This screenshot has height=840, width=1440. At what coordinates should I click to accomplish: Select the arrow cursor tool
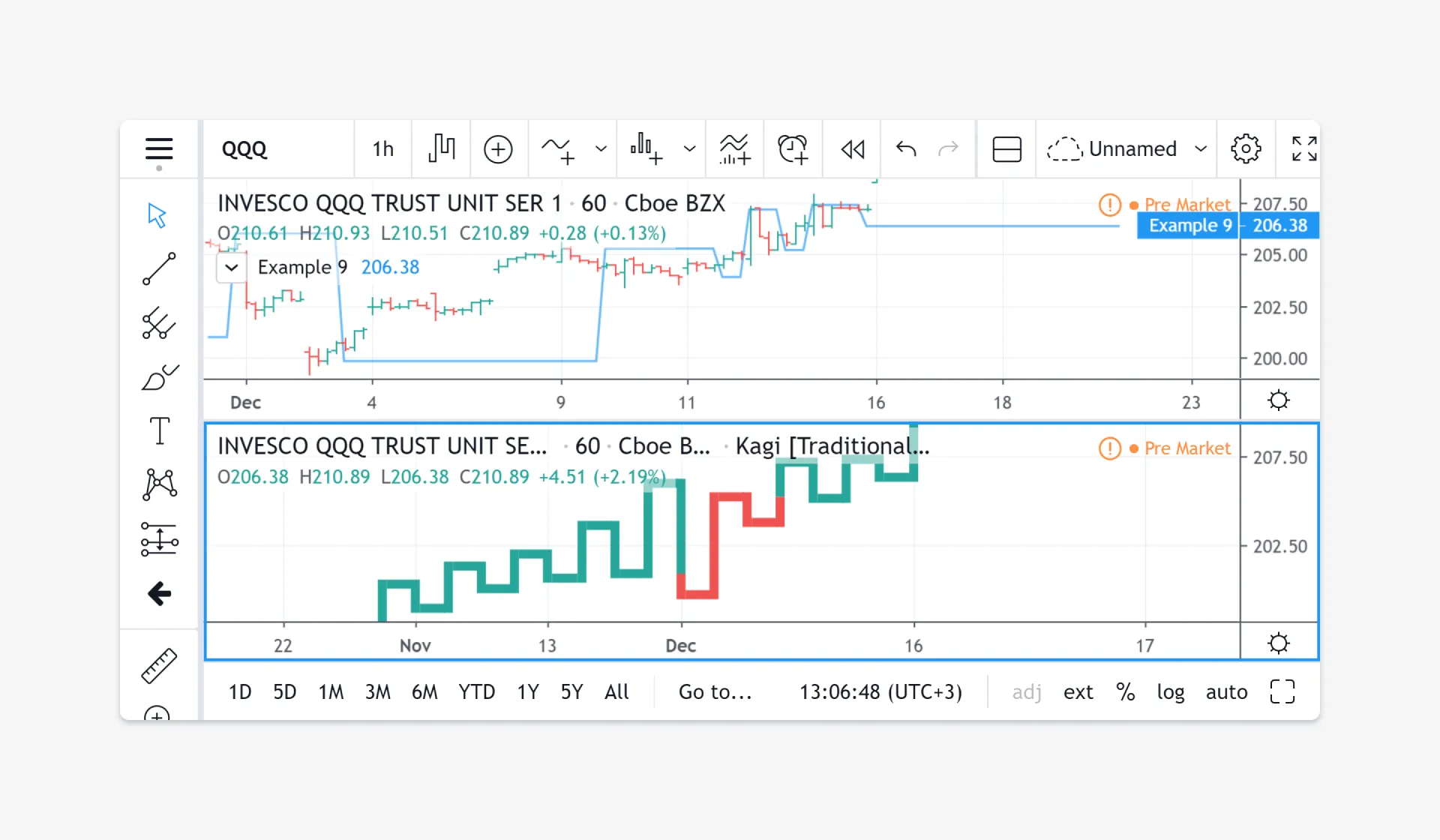coord(157,215)
